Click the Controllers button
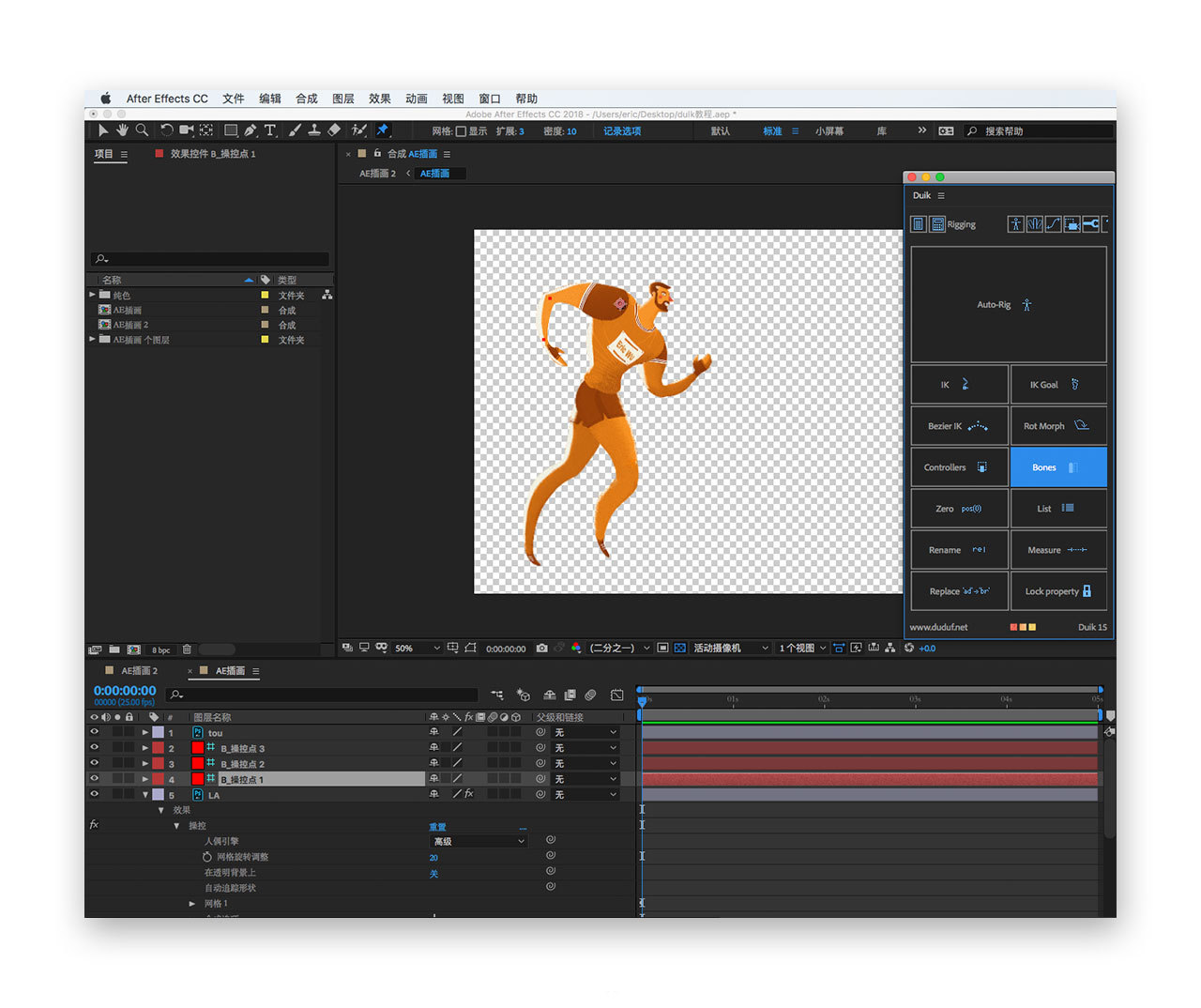 959,467
